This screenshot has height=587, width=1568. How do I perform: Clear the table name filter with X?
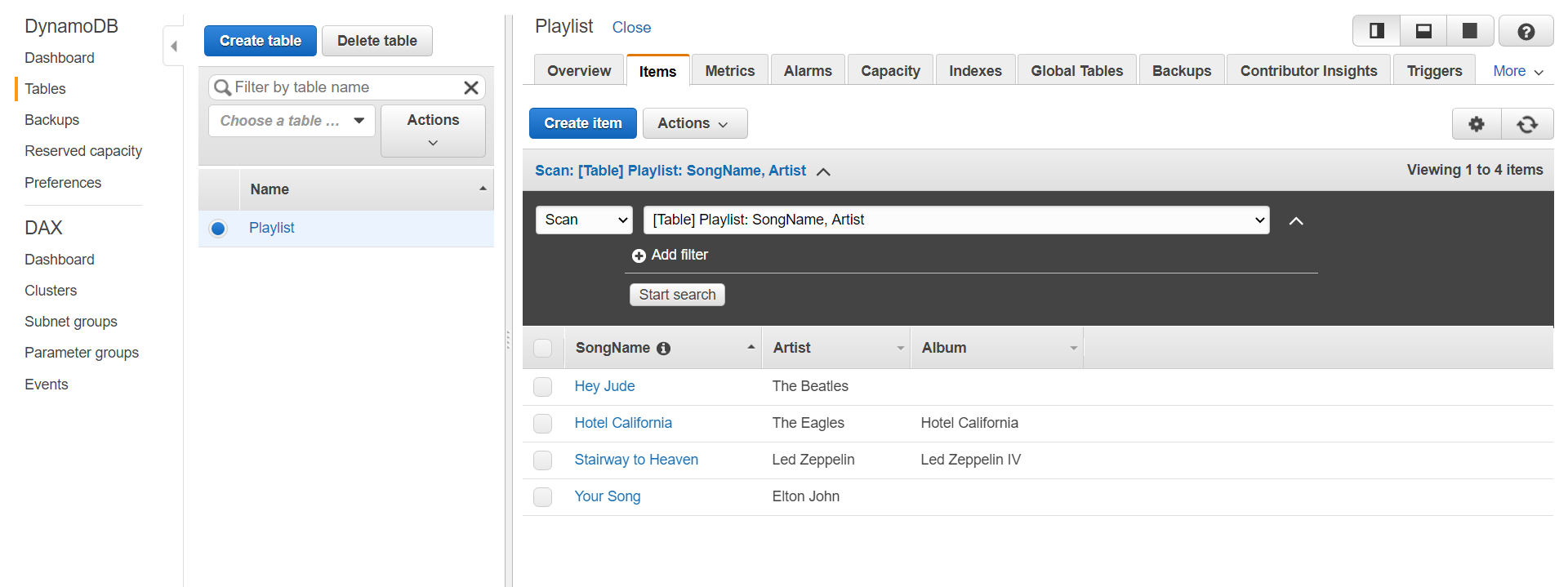tap(471, 87)
